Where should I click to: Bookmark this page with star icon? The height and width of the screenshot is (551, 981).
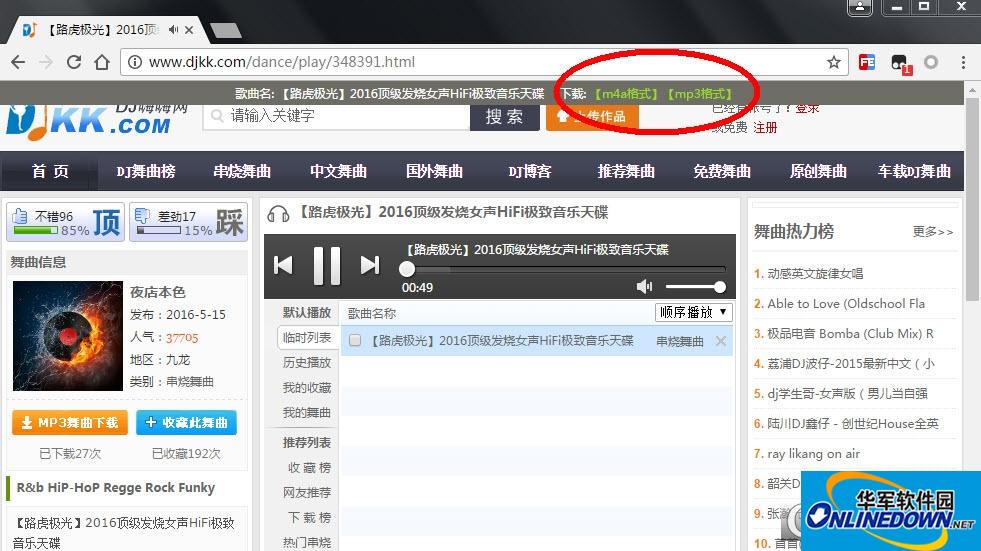833,62
